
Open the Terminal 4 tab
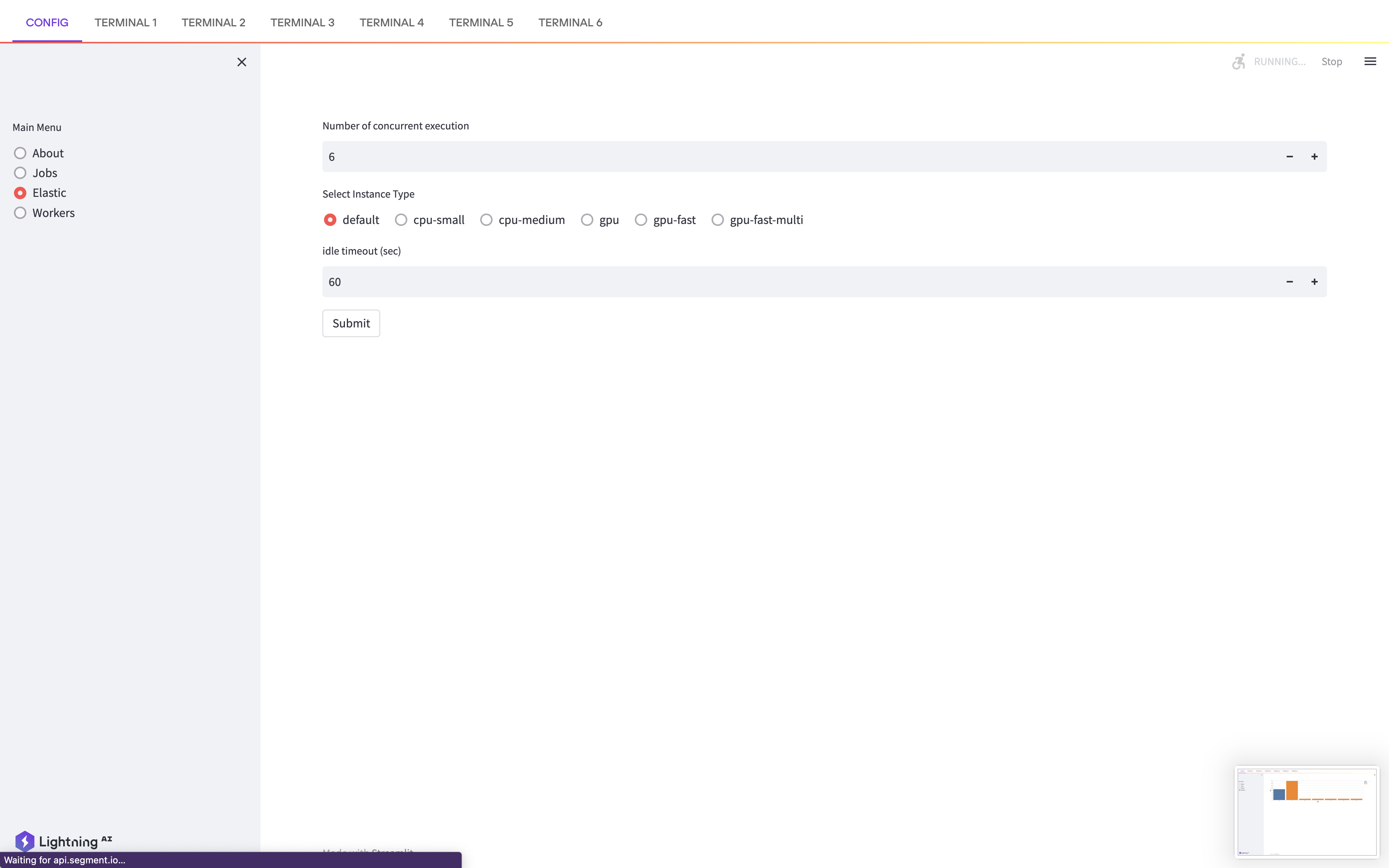click(x=391, y=22)
